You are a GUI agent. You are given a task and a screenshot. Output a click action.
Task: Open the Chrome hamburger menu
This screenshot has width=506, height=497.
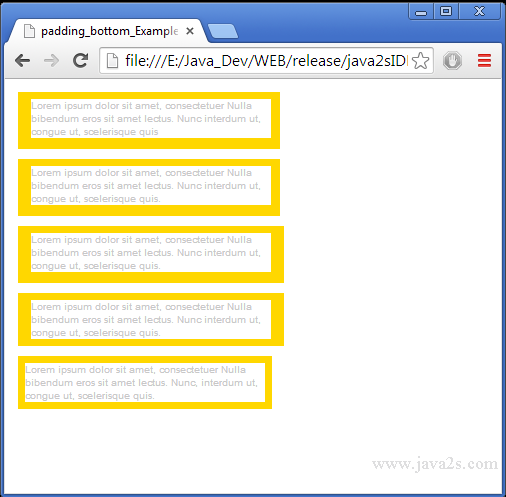pos(484,60)
